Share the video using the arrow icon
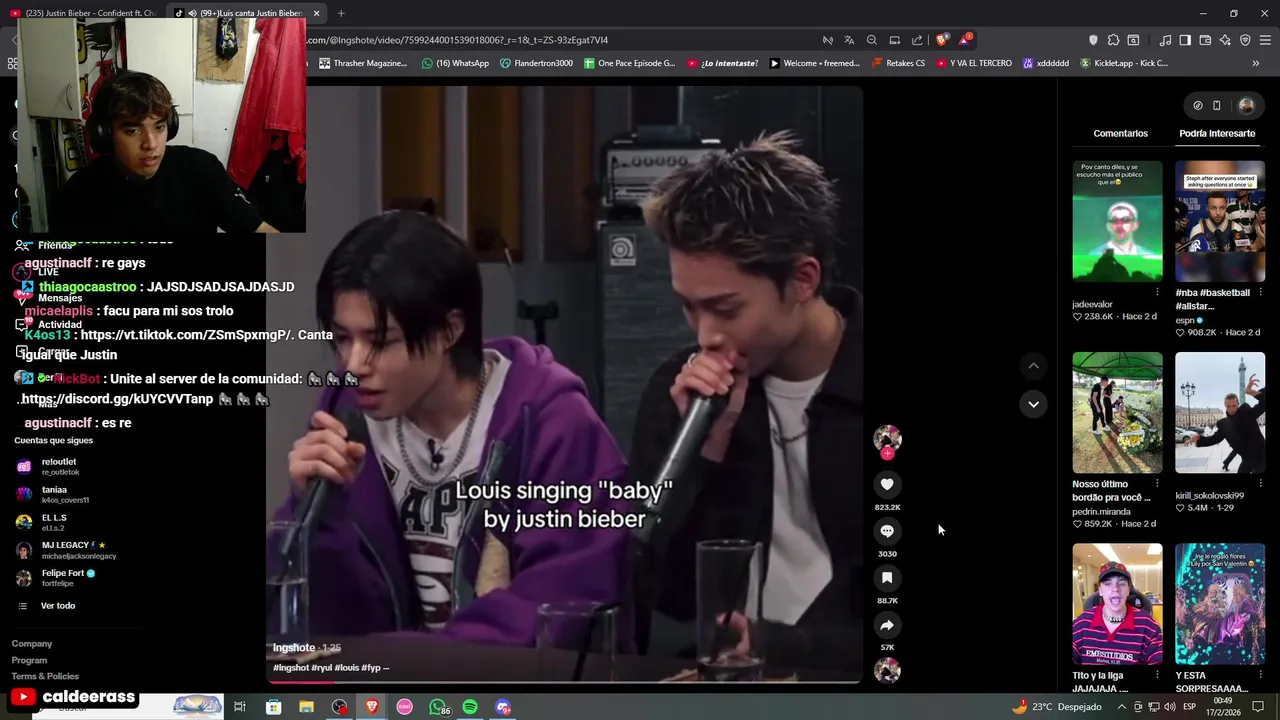Image resolution: width=1280 pixels, height=720 pixels. pos(887,625)
